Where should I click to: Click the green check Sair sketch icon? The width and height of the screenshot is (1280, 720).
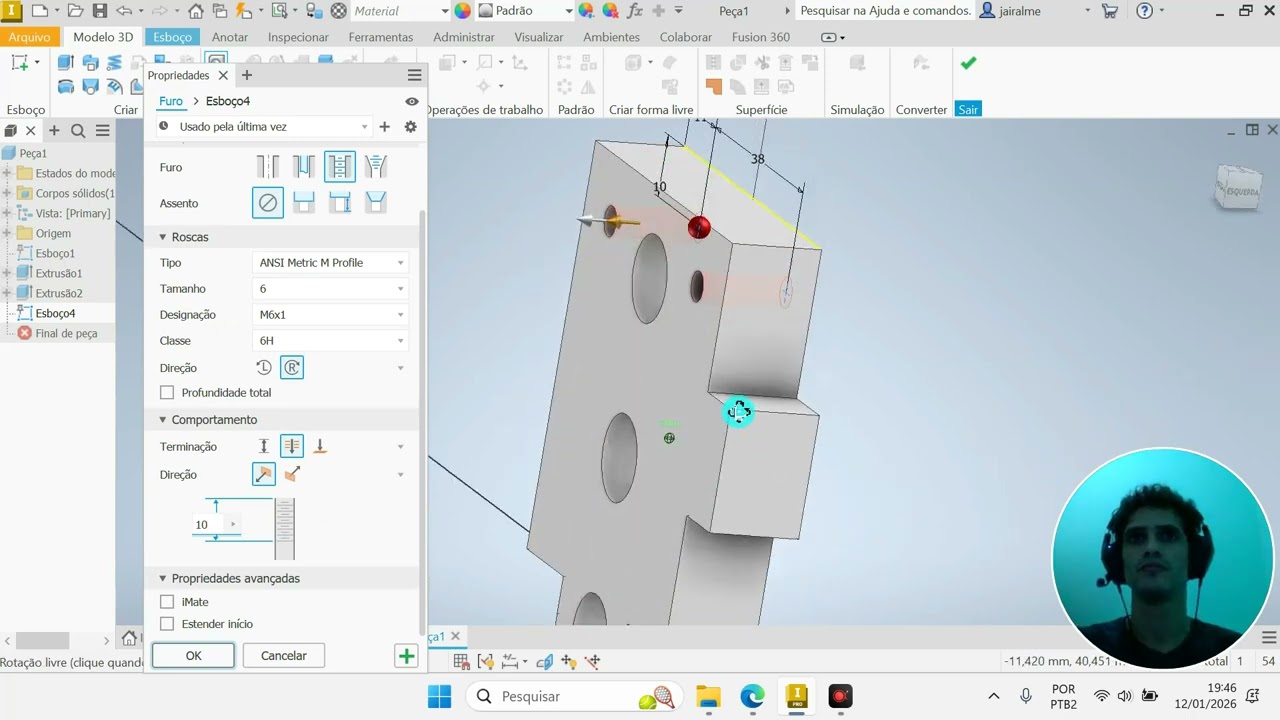(968, 63)
